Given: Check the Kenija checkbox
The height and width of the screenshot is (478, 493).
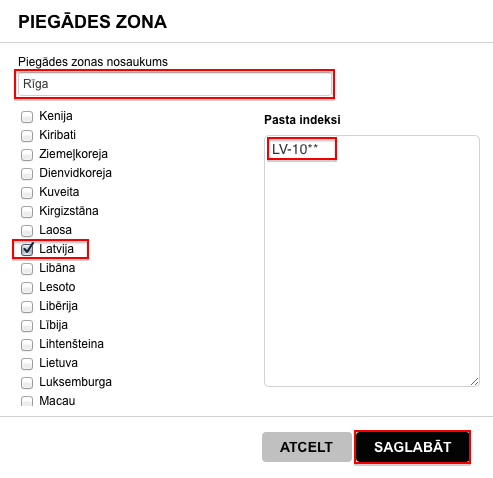Looking at the screenshot, I should 27,117.
